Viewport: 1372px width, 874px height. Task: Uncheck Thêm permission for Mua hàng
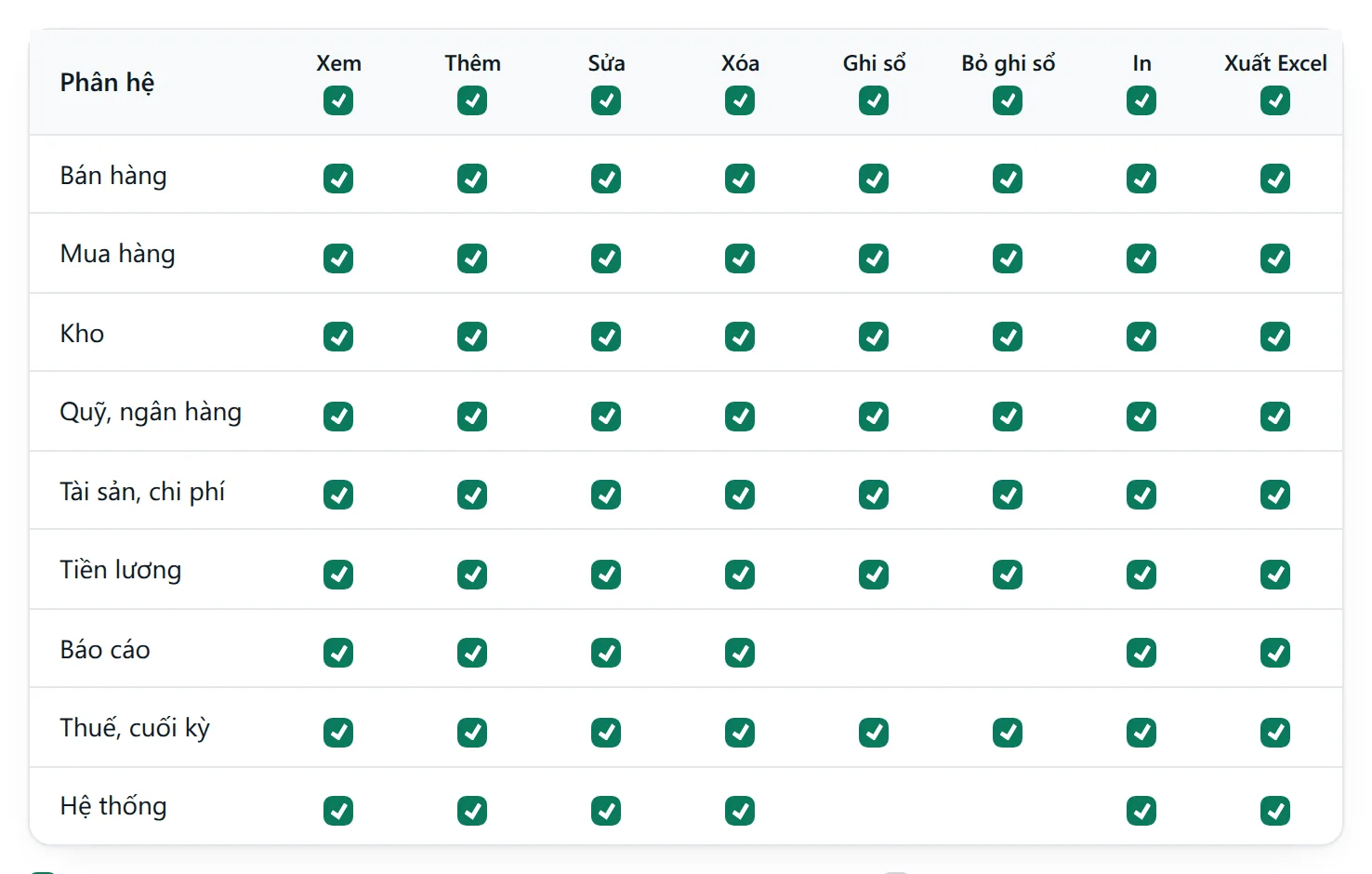(x=472, y=258)
